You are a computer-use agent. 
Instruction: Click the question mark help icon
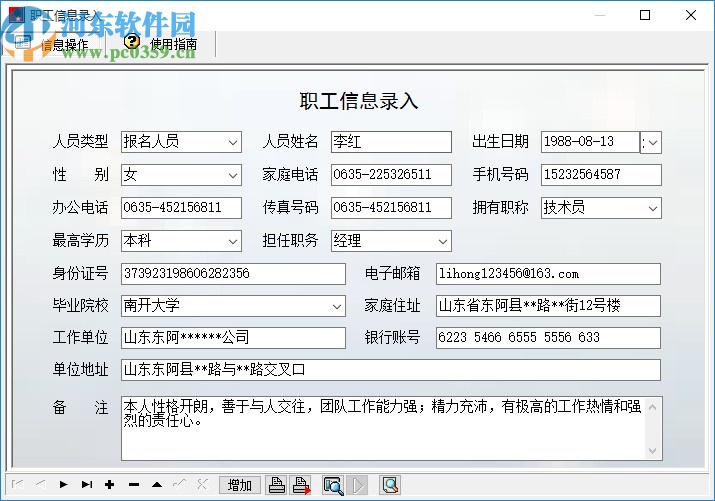pos(132,42)
